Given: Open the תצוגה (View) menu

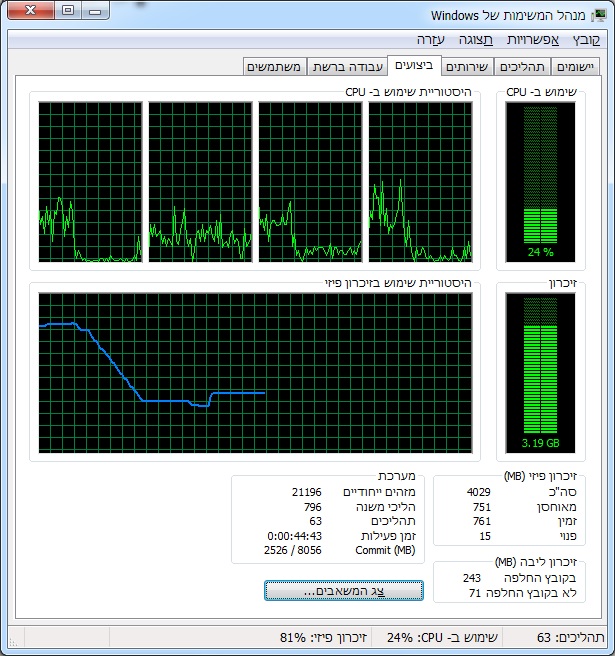Looking at the screenshot, I should pyautogui.click(x=478, y=39).
